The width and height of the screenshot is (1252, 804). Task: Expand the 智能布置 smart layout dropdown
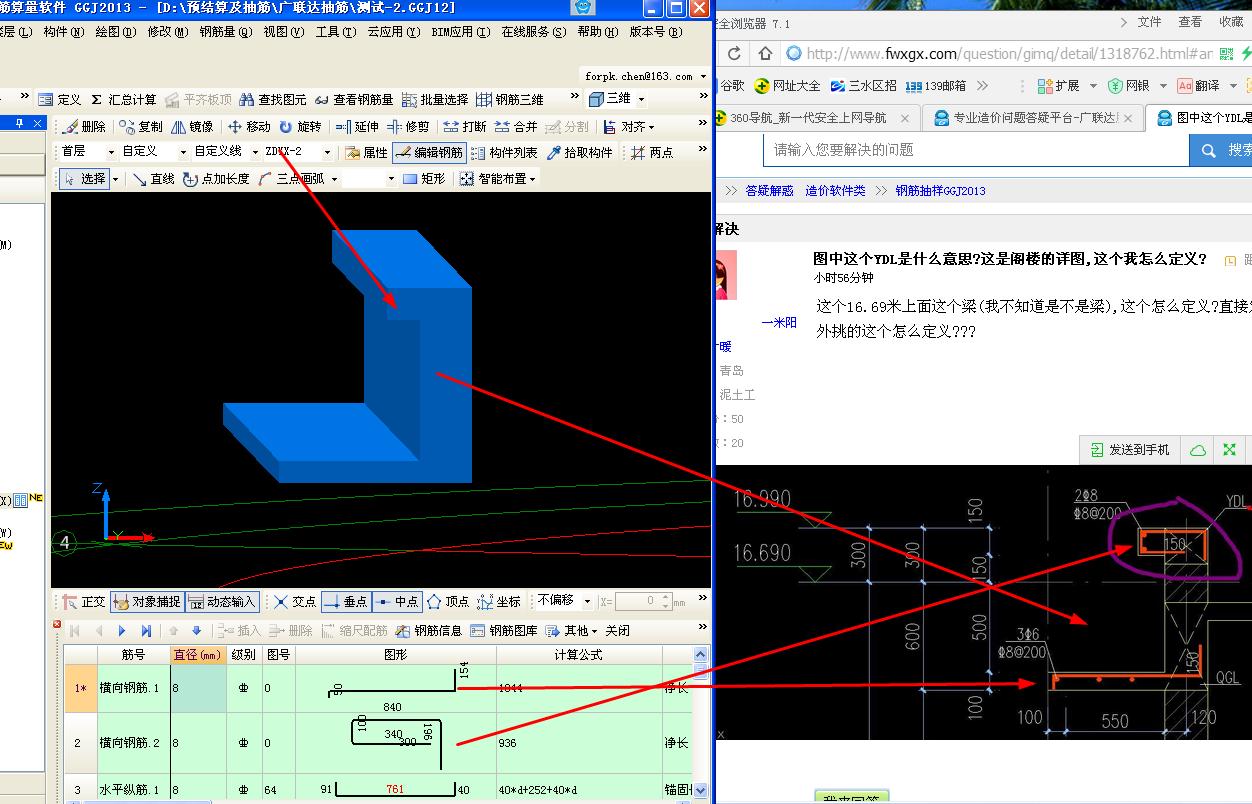[x=532, y=179]
